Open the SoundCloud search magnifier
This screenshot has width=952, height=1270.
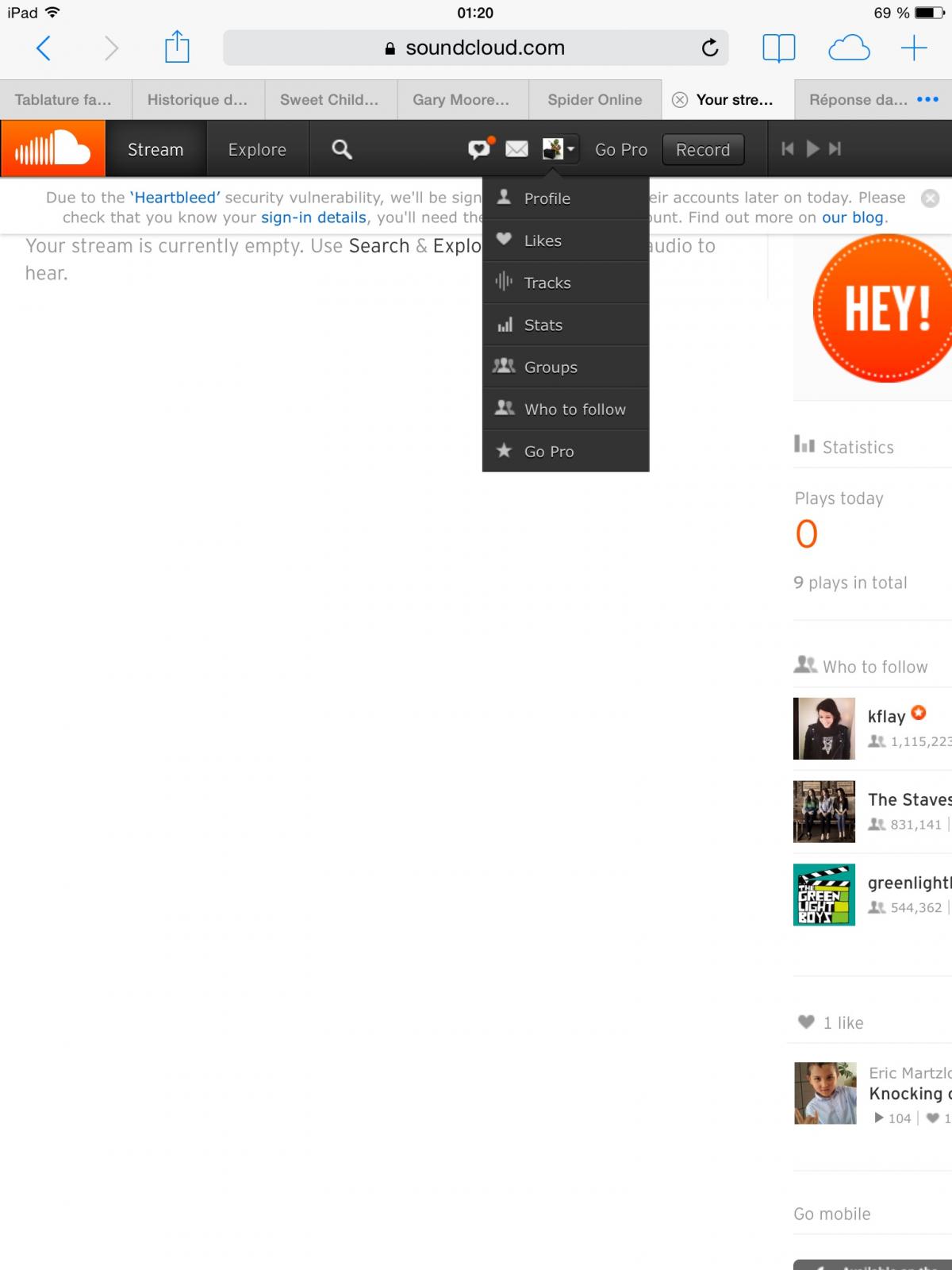[x=342, y=149]
